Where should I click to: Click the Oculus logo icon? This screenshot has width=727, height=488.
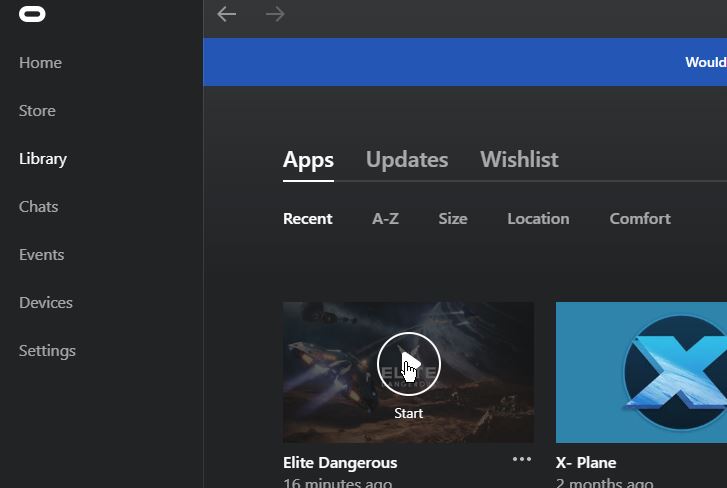[32, 14]
